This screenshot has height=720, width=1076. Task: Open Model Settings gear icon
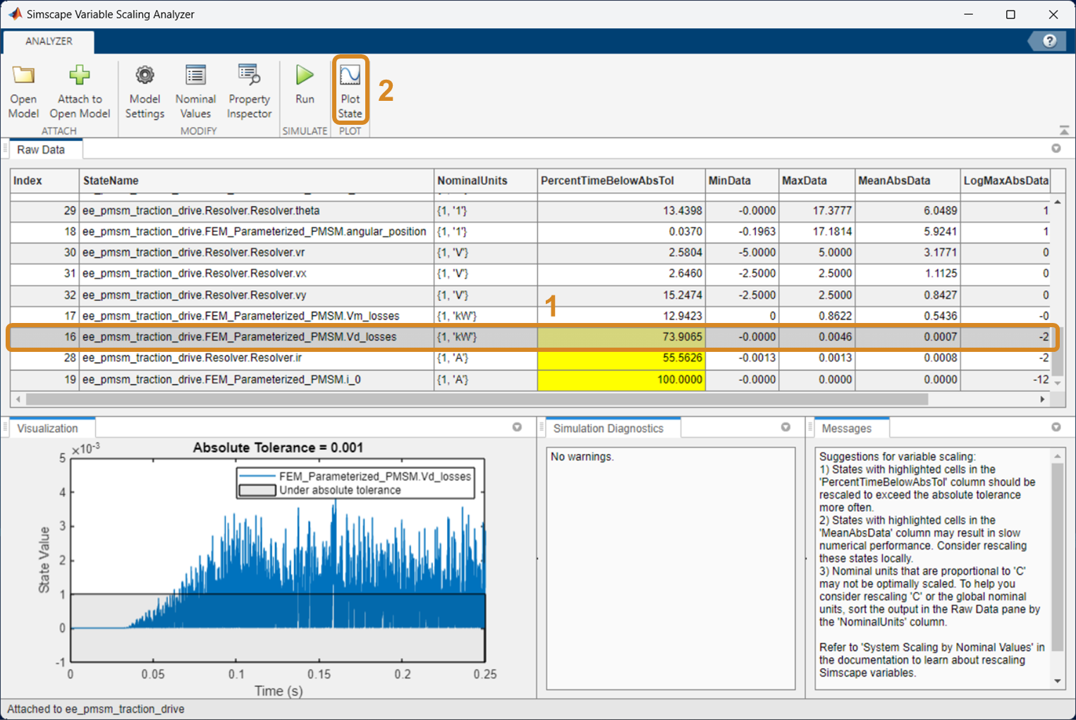[144, 75]
